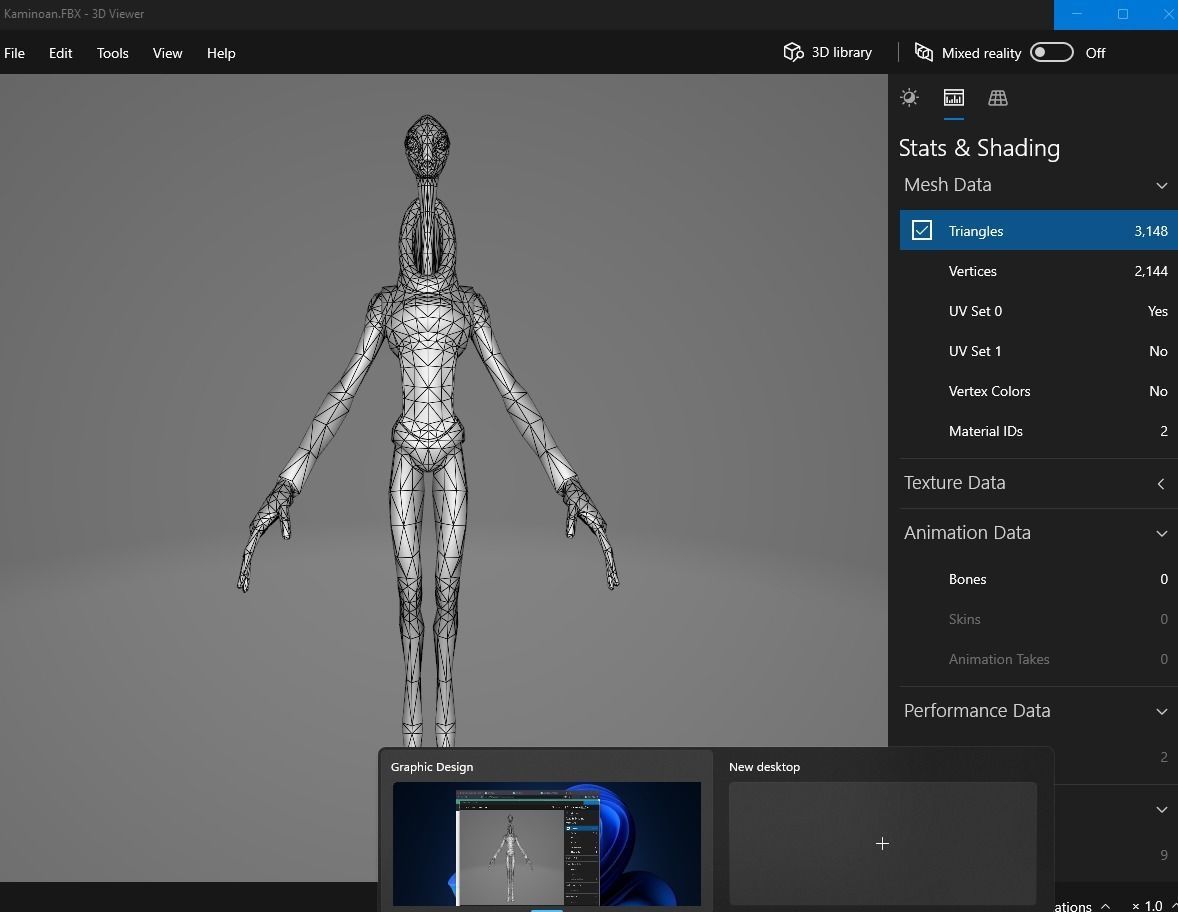Click the Skins row
Screen dimensions: 1178x912
(x=1038, y=619)
